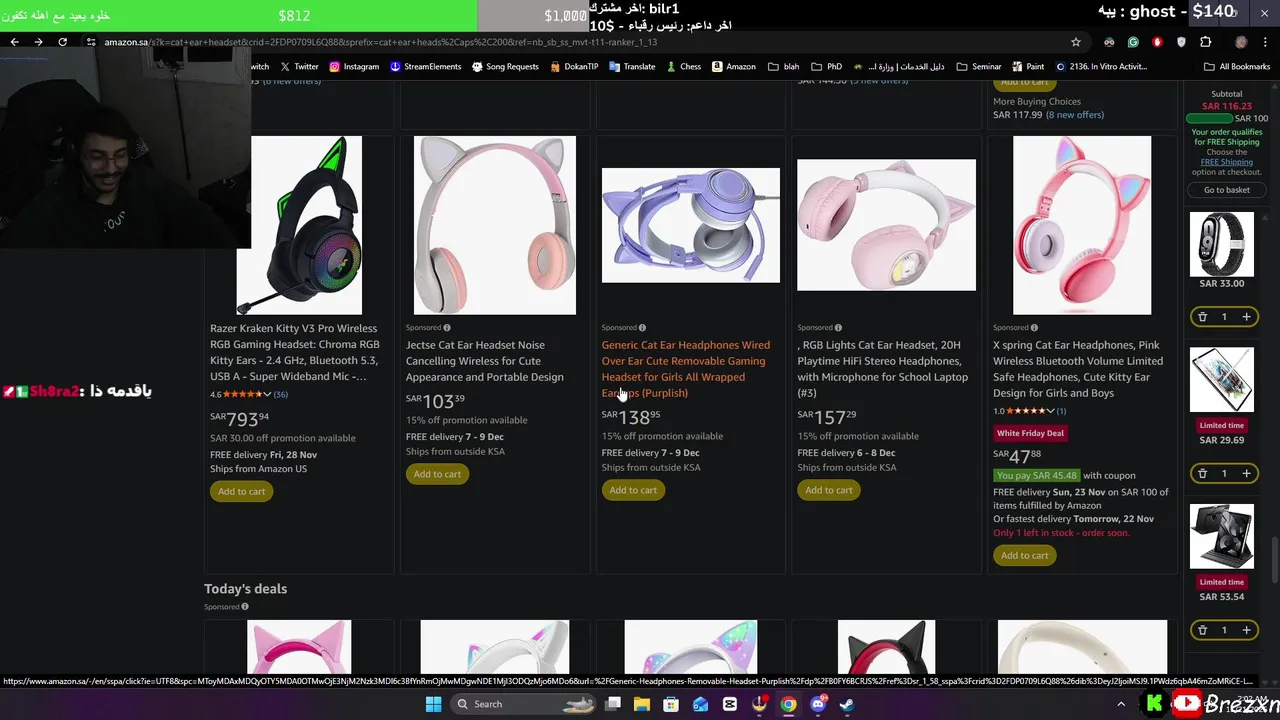Click the browser forward arrow

coord(38,42)
